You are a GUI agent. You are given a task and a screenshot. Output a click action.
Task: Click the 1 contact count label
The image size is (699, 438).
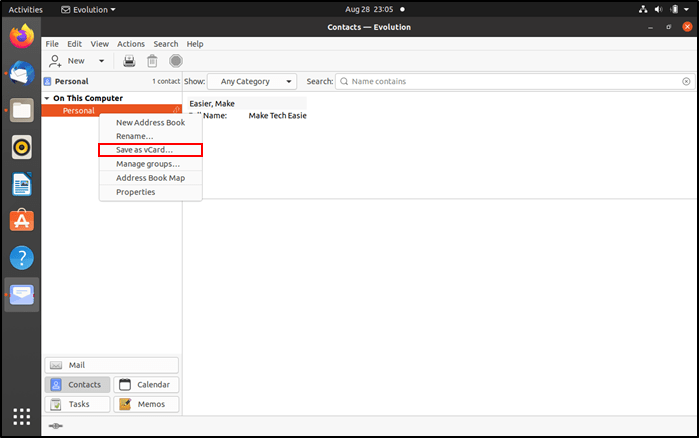(166, 82)
